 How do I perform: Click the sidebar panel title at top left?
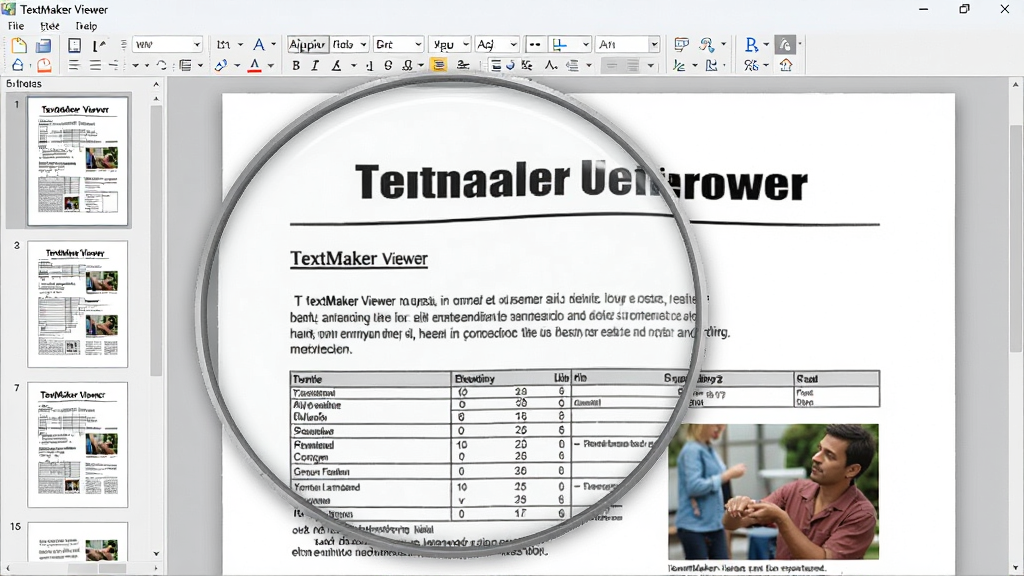pyautogui.click(x=24, y=84)
